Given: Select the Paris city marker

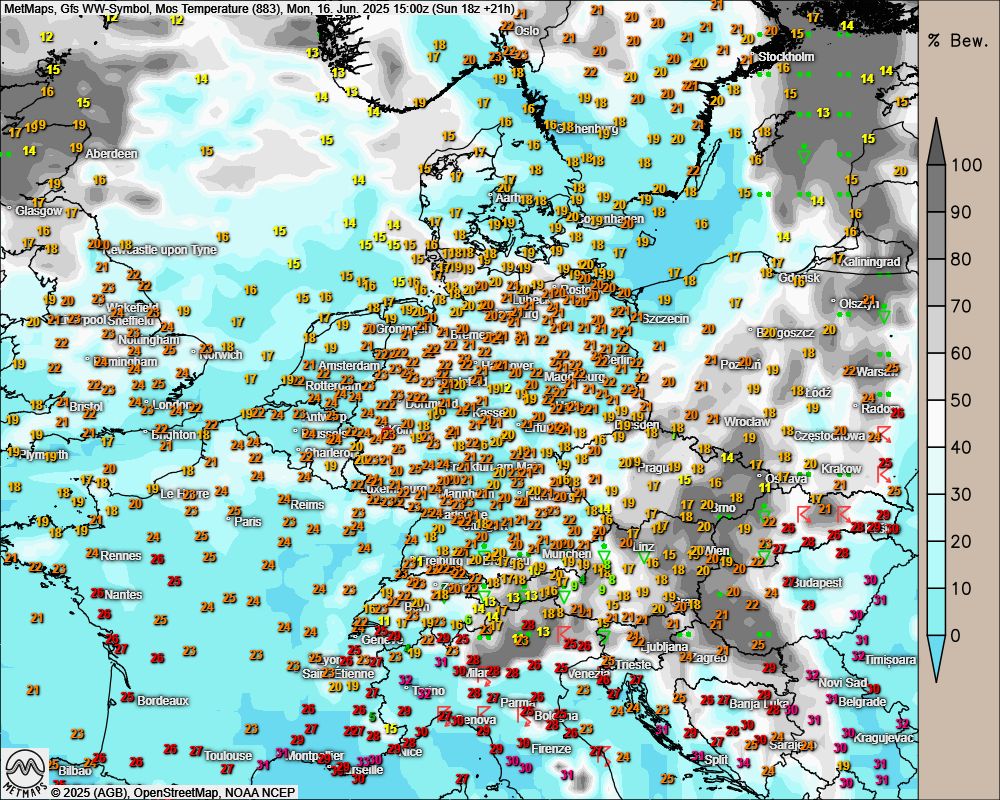Looking at the screenshot, I should coord(229,521).
